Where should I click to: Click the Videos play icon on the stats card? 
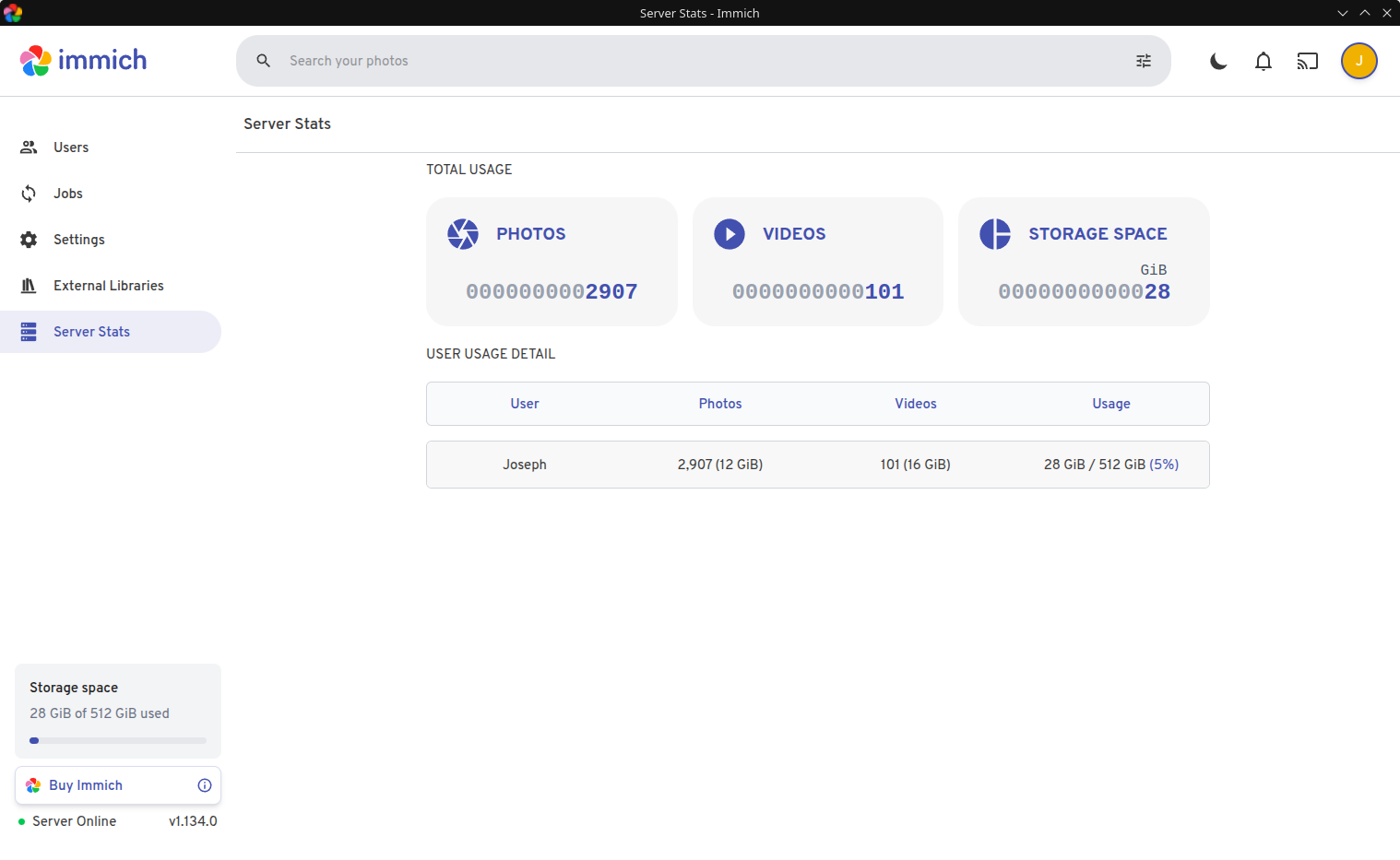point(730,233)
